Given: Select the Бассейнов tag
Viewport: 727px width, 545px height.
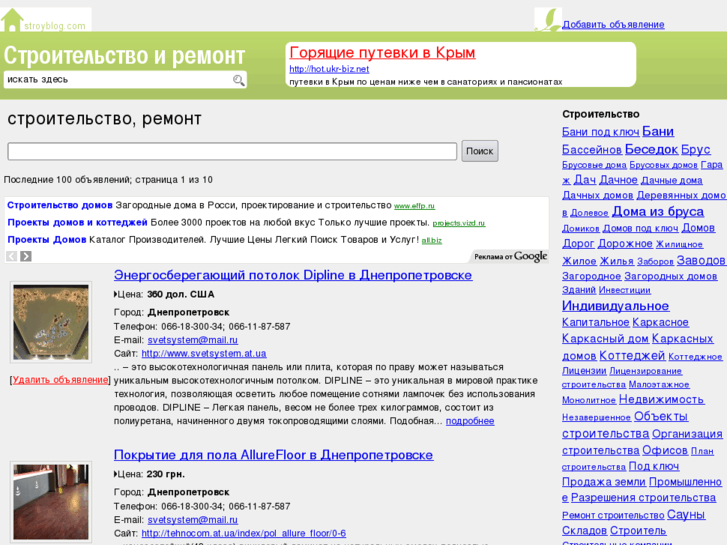Looking at the screenshot, I should pyautogui.click(x=592, y=150).
